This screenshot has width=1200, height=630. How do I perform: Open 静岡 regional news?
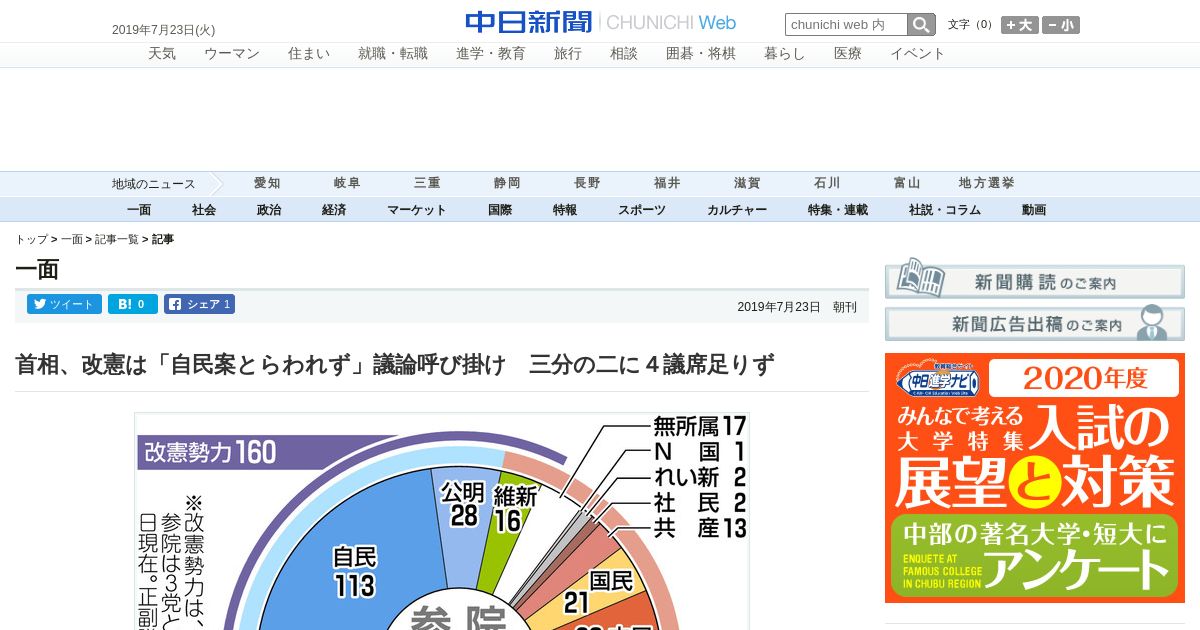[x=507, y=183]
